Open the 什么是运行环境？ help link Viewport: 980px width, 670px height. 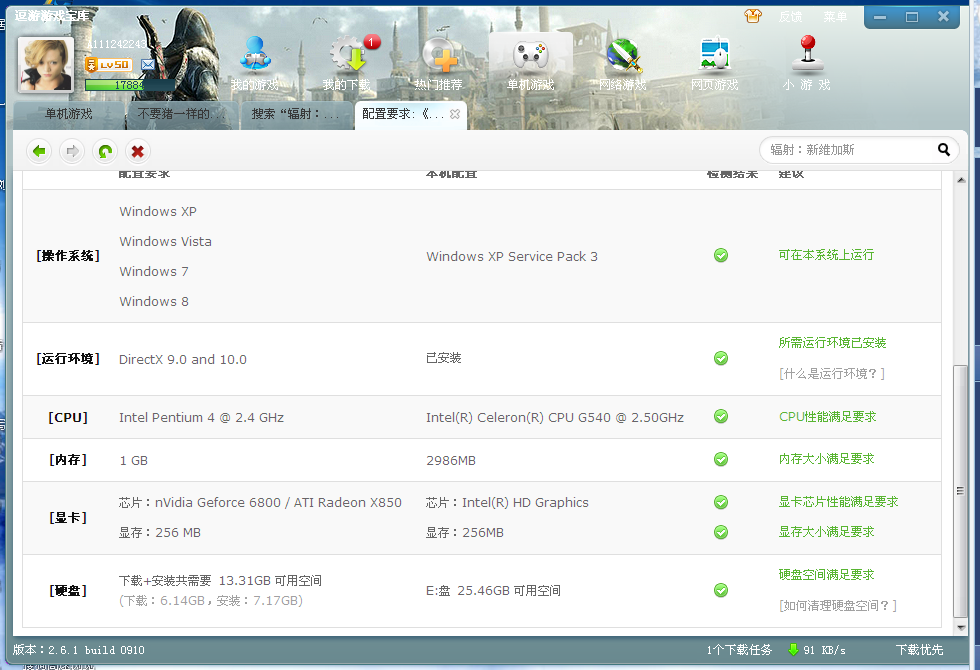832,374
